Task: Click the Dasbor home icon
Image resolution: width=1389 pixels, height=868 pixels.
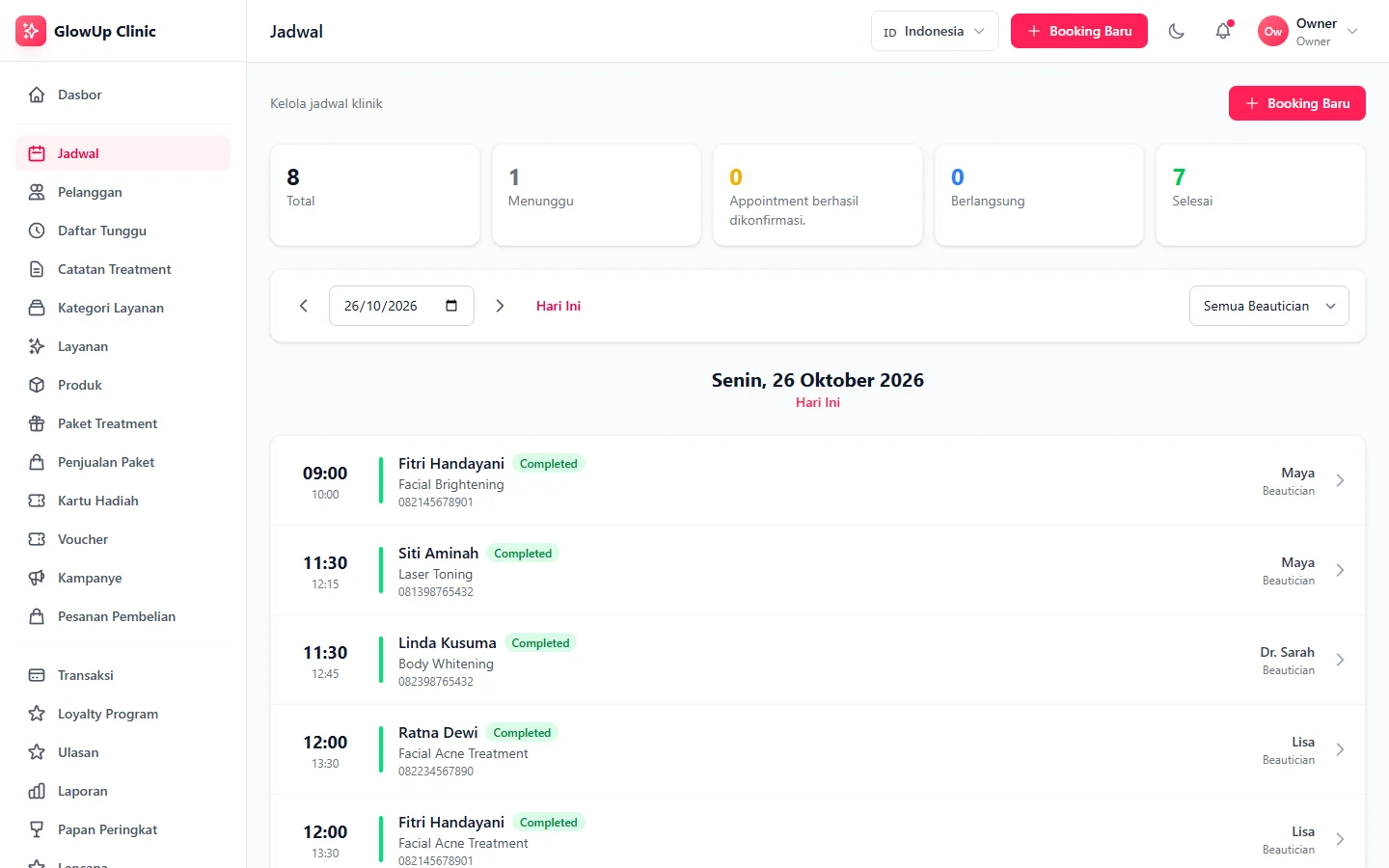Action: coord(37,95)
